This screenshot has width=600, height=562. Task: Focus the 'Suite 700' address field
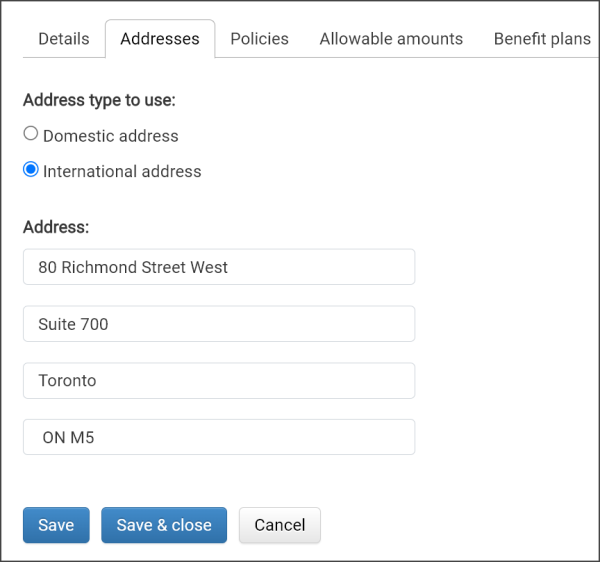click(x=218, y=324)
